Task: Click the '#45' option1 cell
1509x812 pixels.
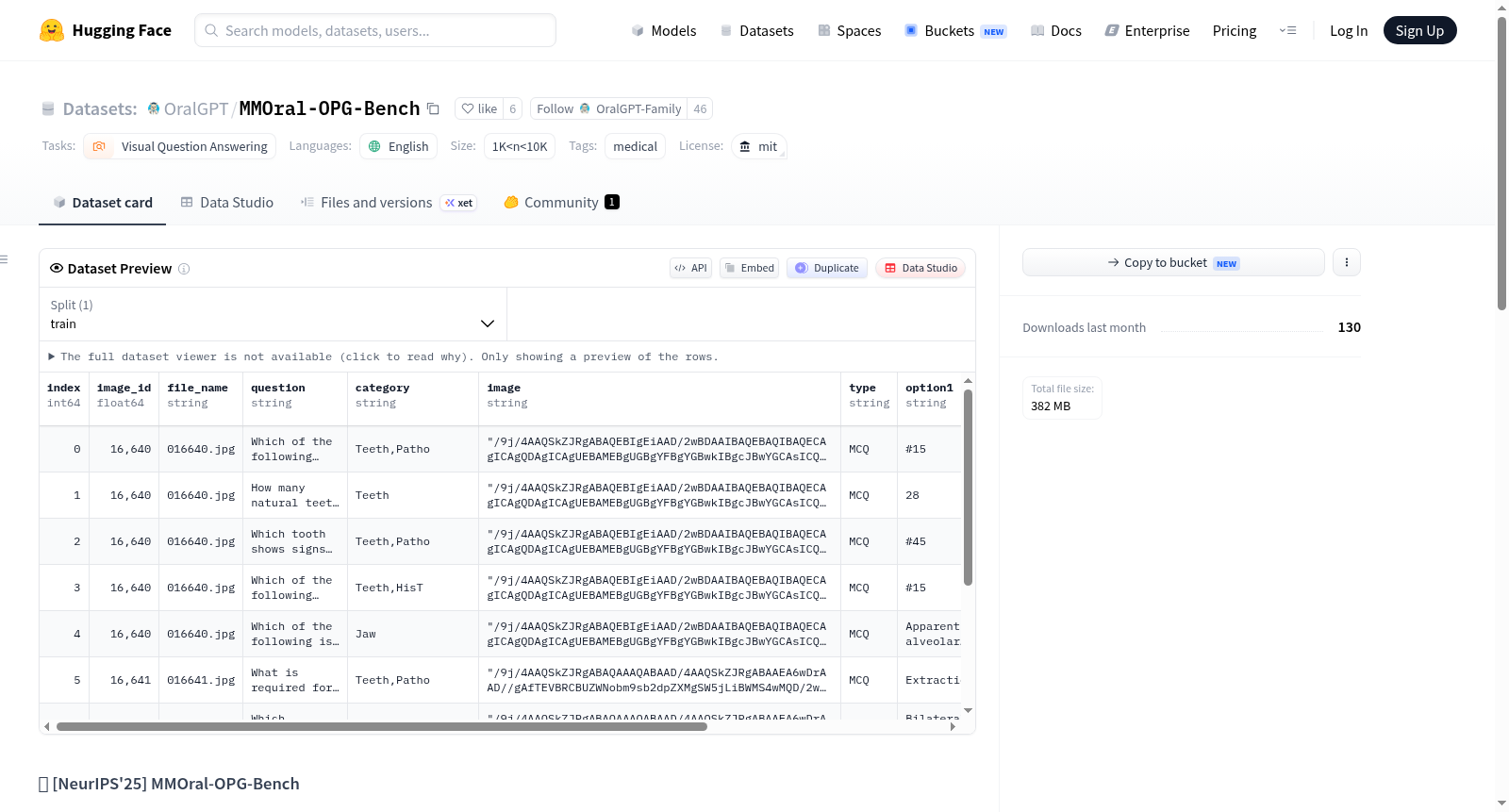Action: [929, 541]
